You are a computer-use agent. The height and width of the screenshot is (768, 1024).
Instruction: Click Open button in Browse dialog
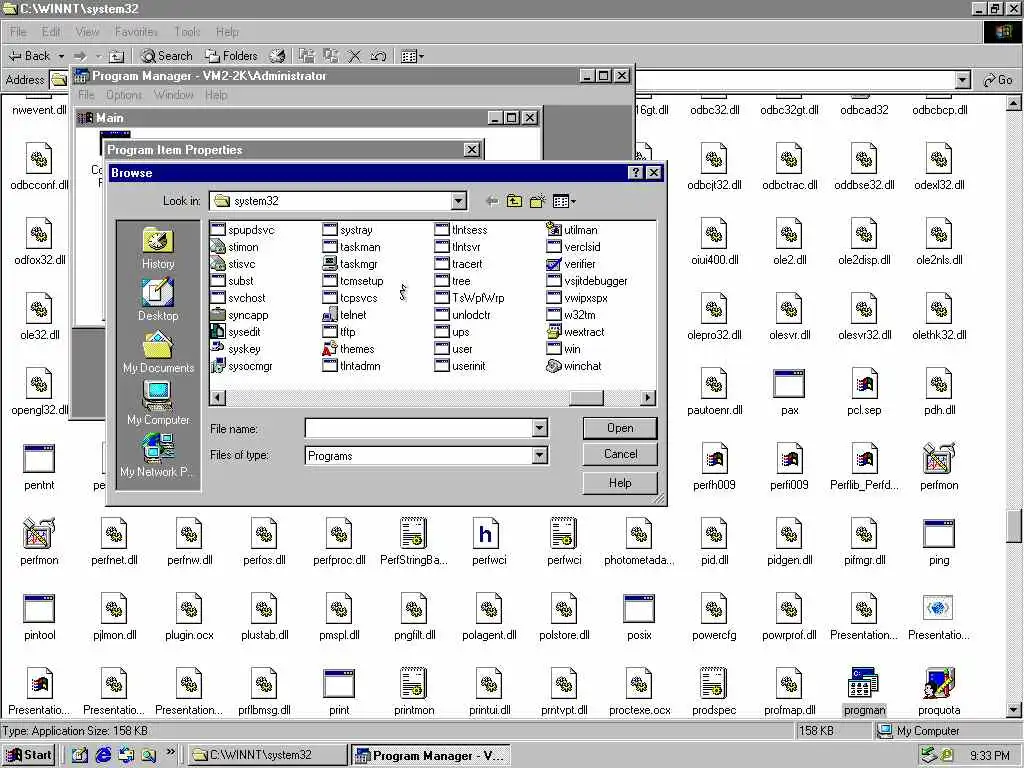point(620,428)
